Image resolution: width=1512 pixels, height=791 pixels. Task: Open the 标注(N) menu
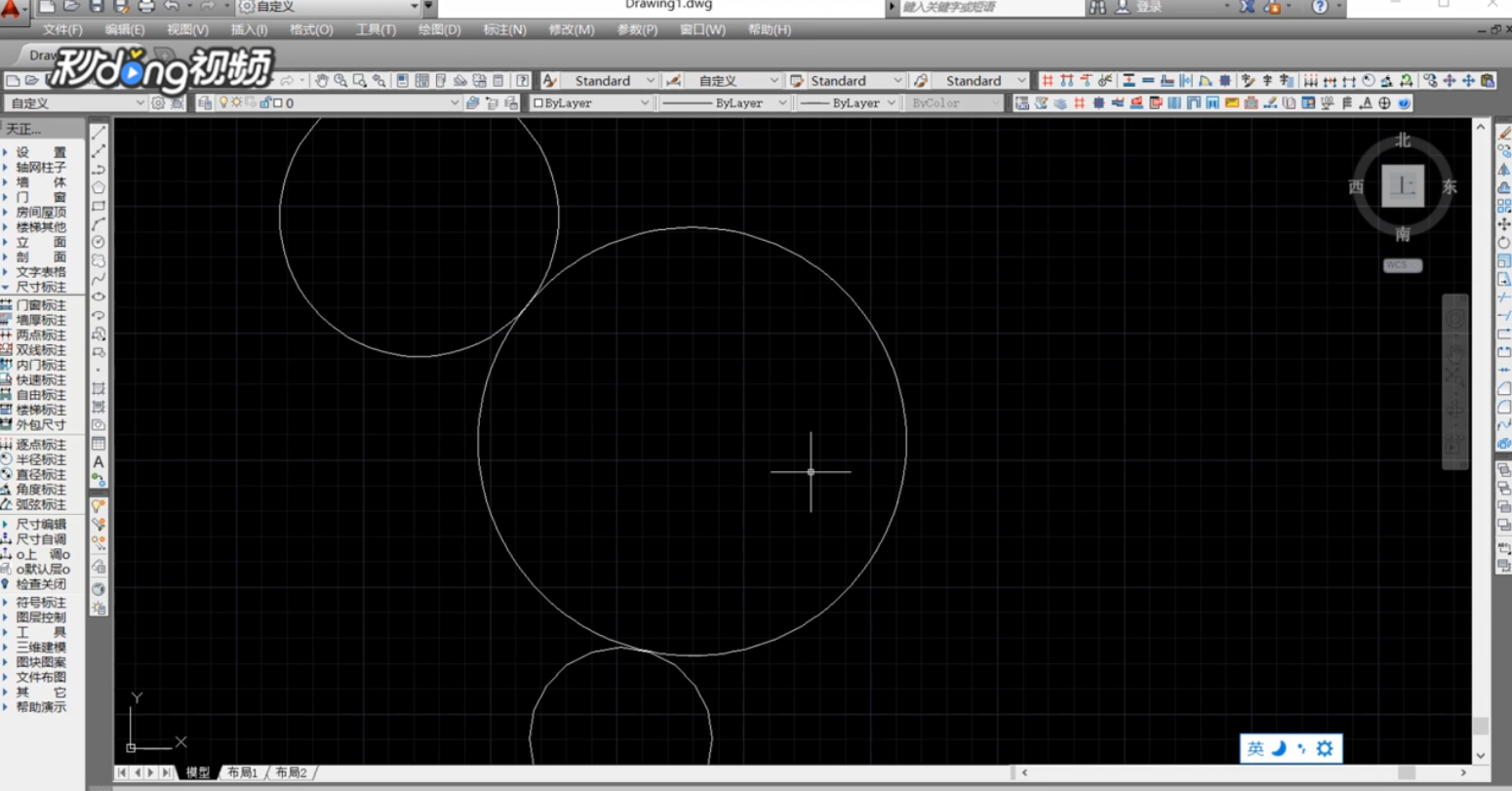[504, 30]
